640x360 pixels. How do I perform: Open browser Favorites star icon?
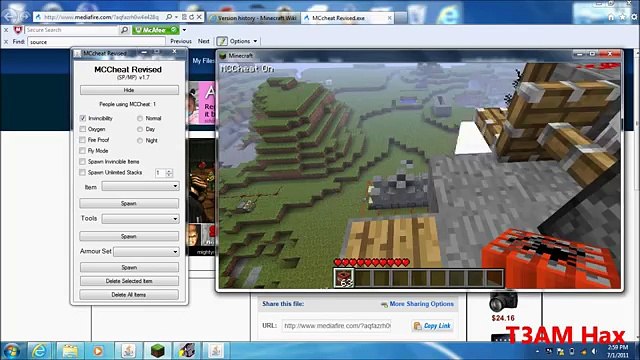622,17
